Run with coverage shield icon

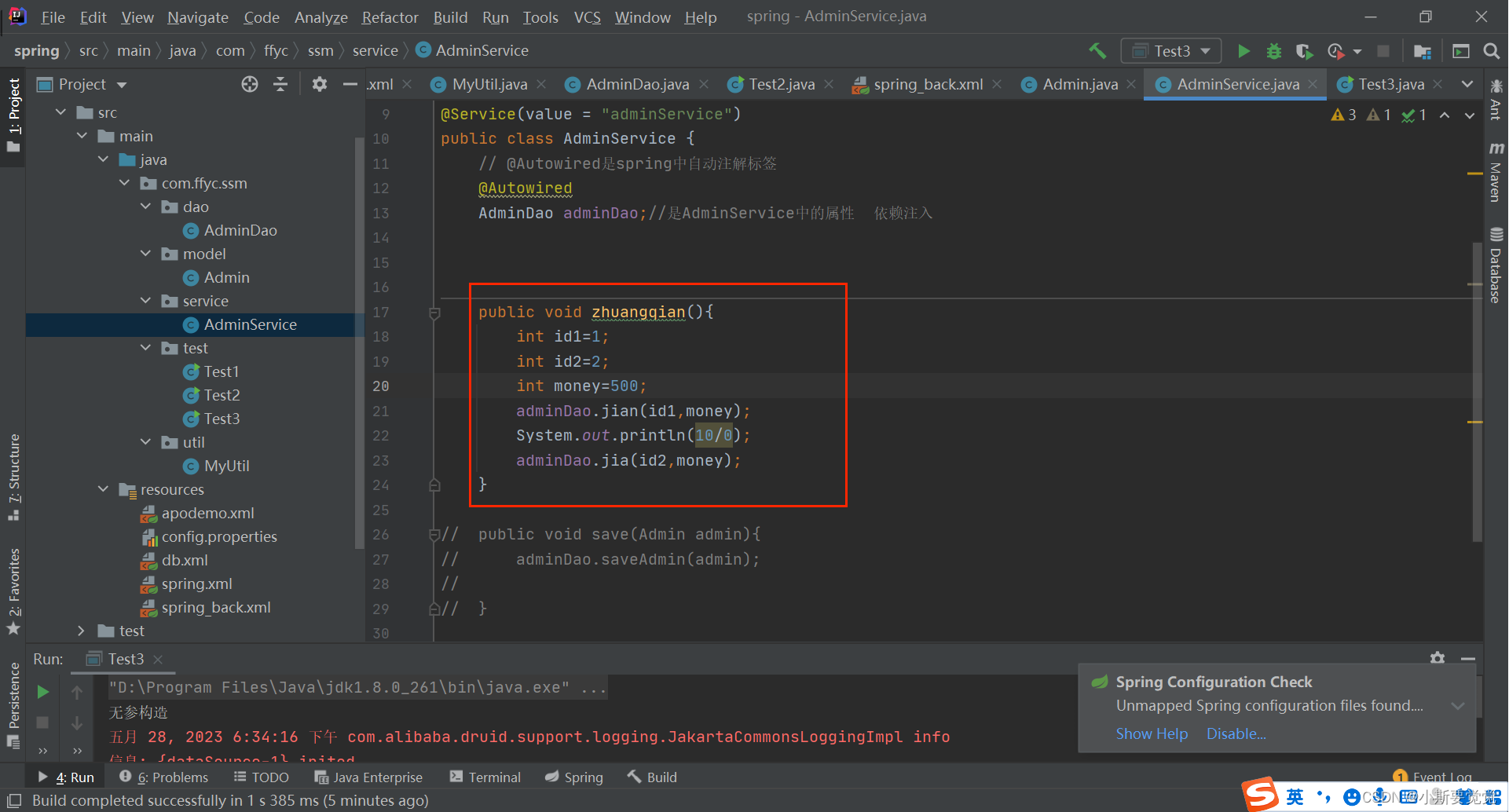pos(1304,51)
